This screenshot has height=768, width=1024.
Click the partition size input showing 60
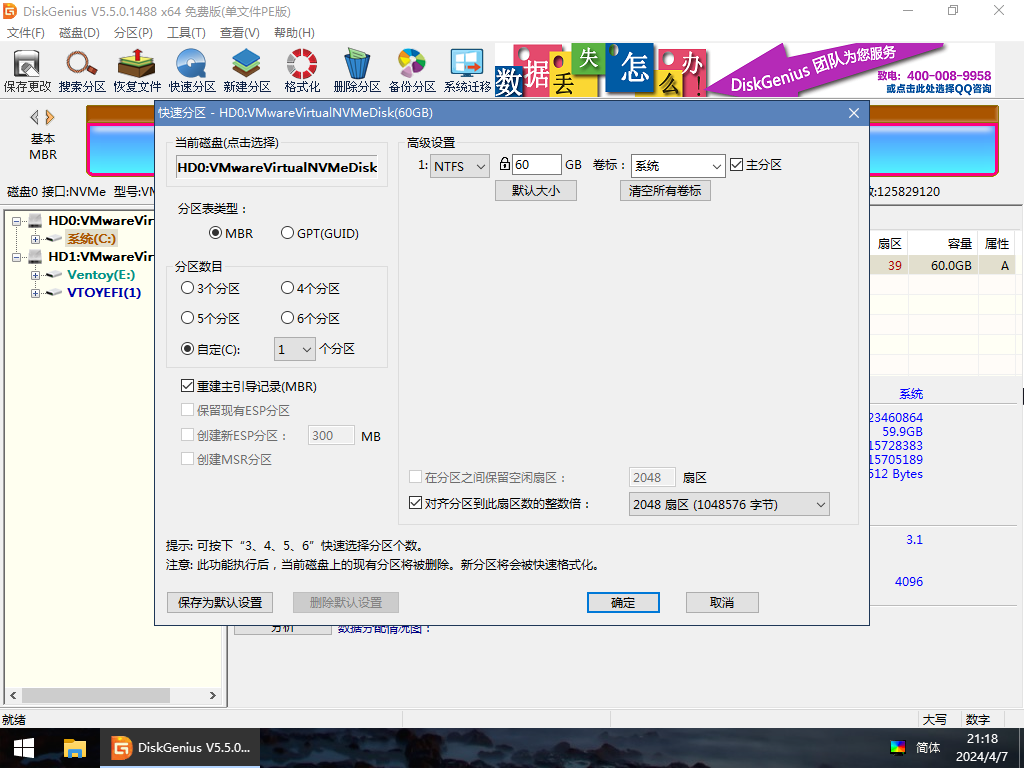click(x=536, y=164)
